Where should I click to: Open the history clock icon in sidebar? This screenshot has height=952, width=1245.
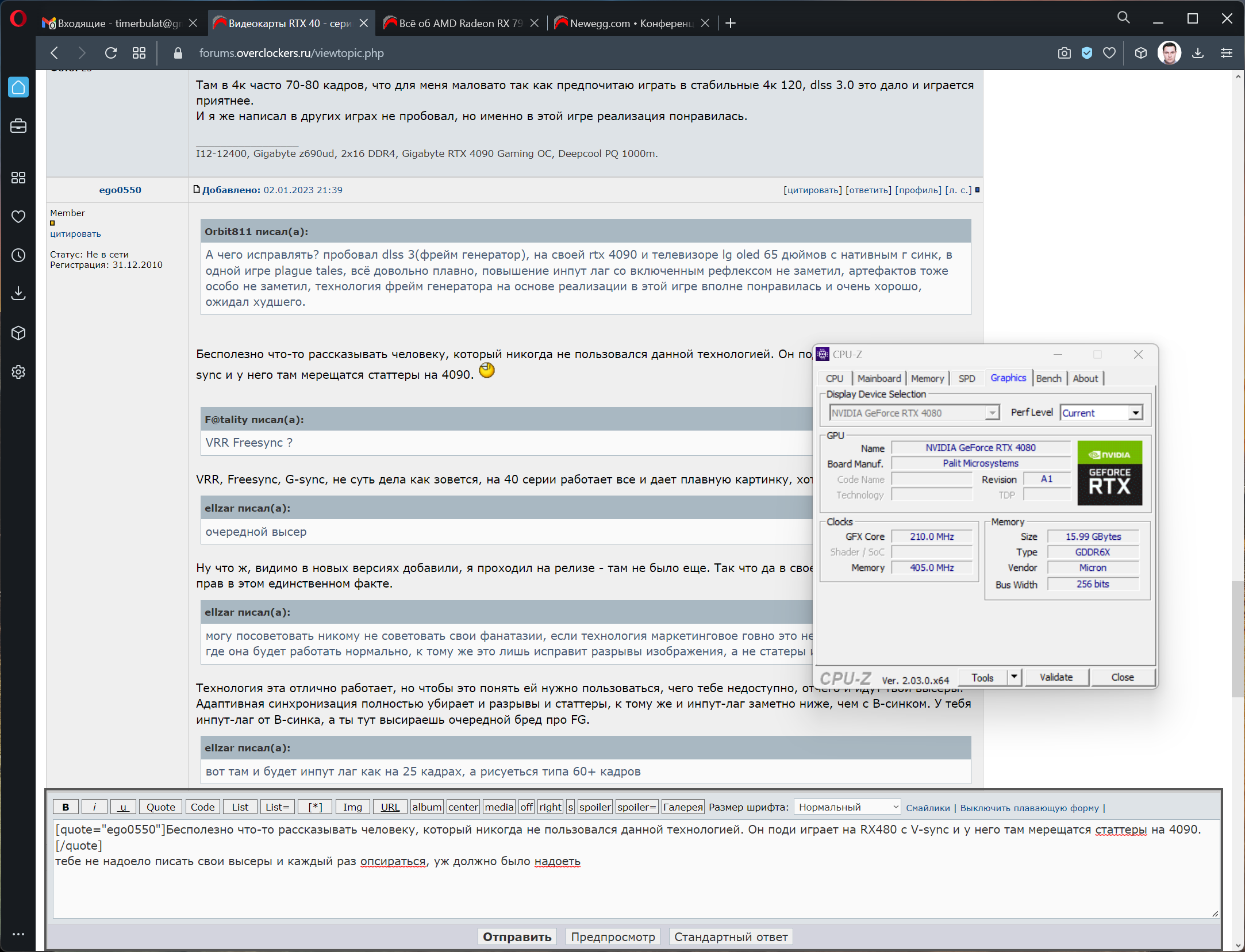click(x=18, y=255)
